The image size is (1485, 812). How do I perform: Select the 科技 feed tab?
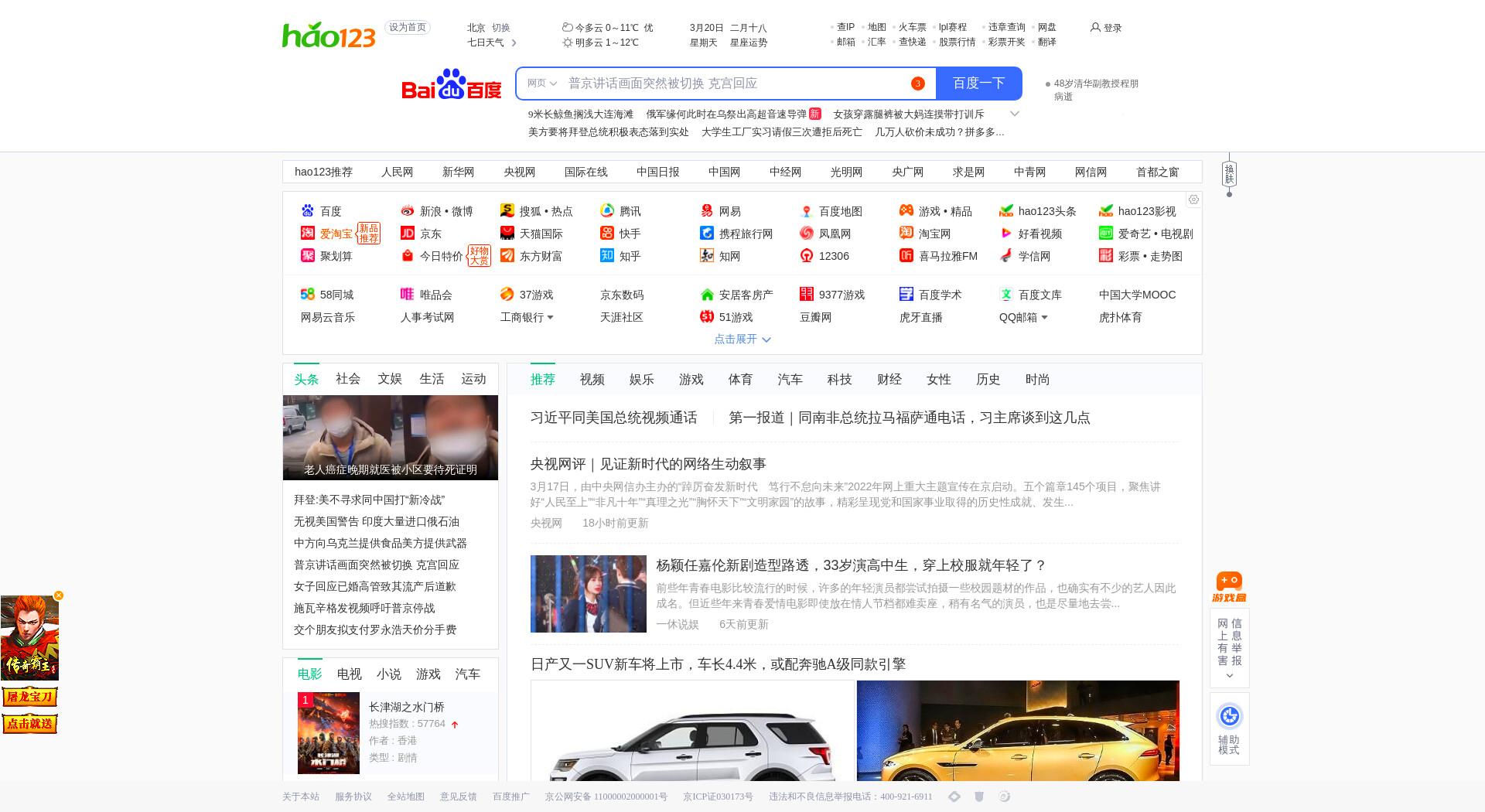point(840,380)
